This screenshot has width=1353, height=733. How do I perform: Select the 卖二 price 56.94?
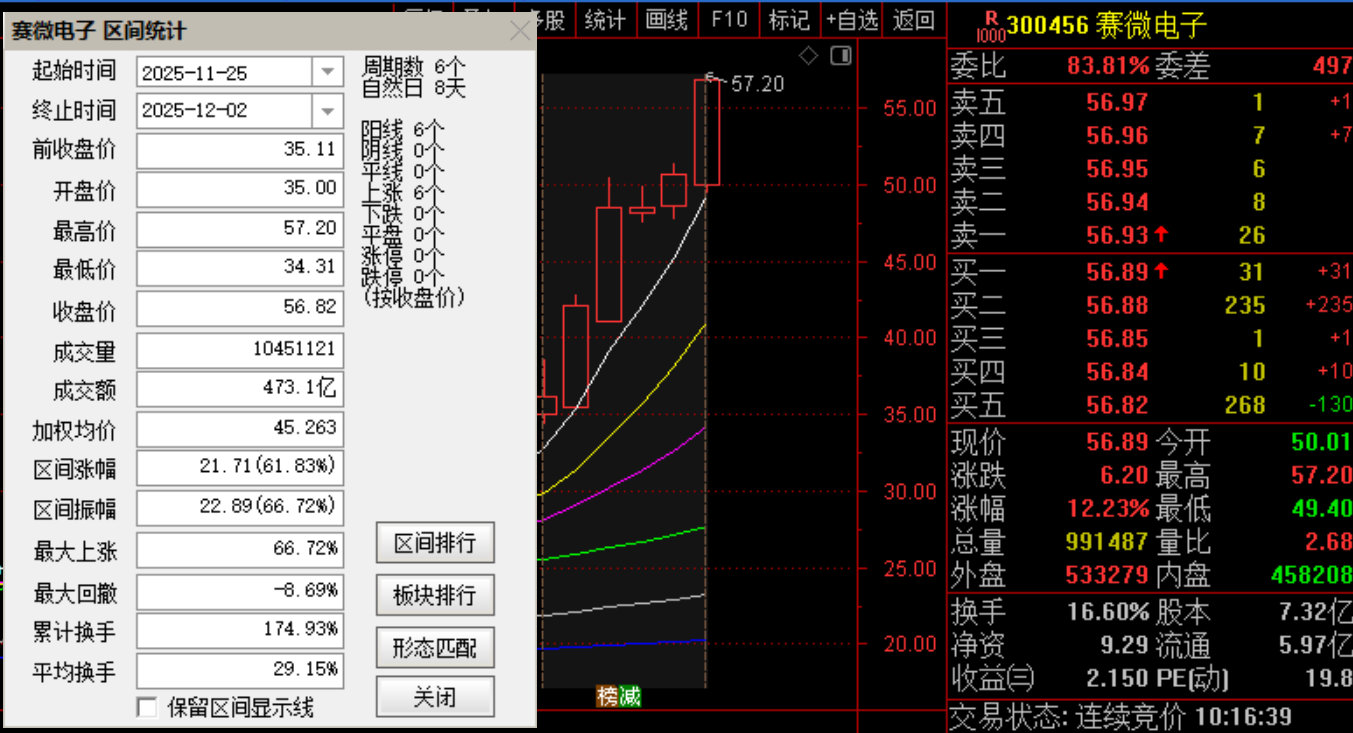[x=1117, y=203]
